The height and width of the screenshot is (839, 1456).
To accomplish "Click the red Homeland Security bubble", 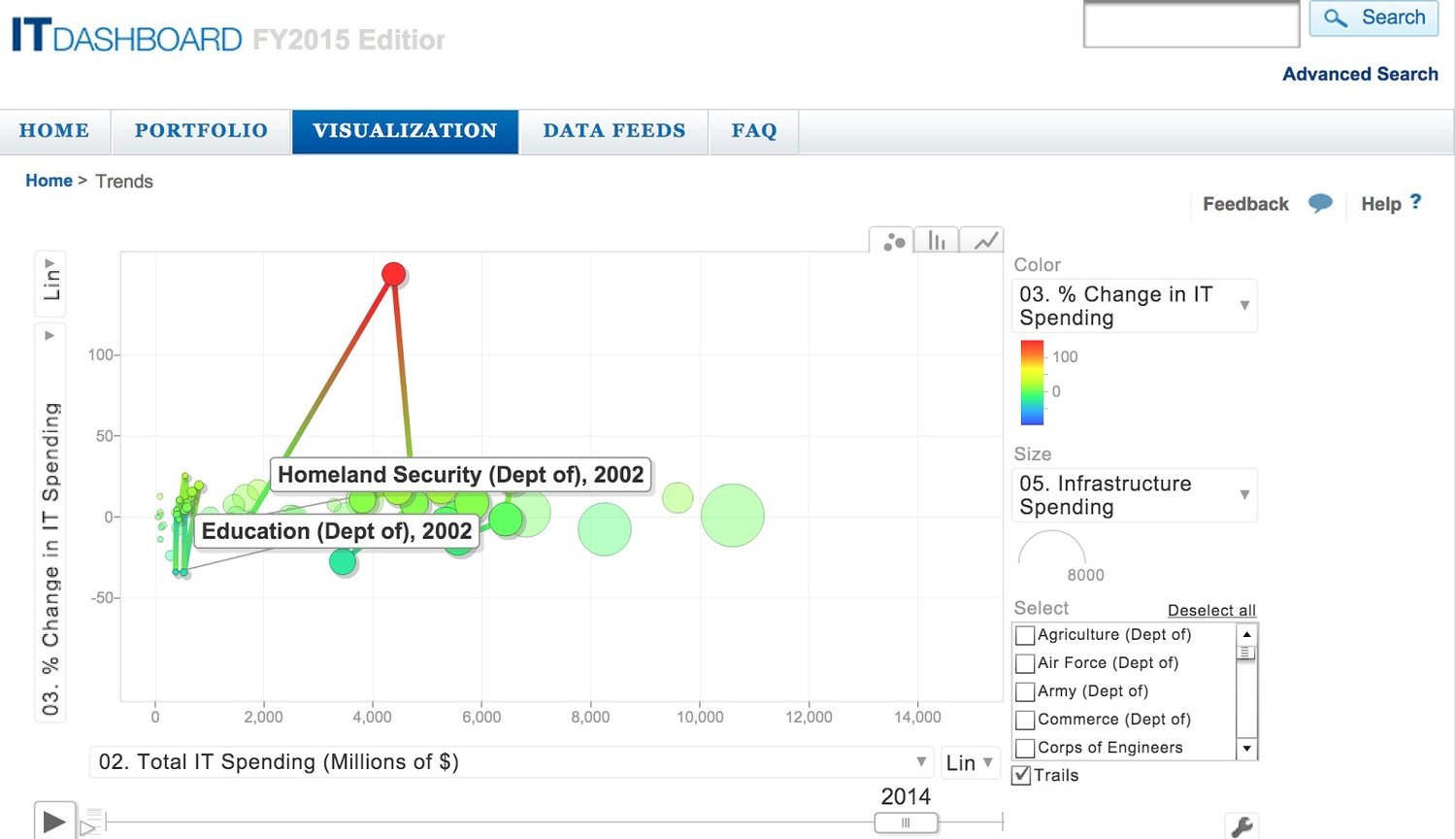I will (x=393, y=274).
